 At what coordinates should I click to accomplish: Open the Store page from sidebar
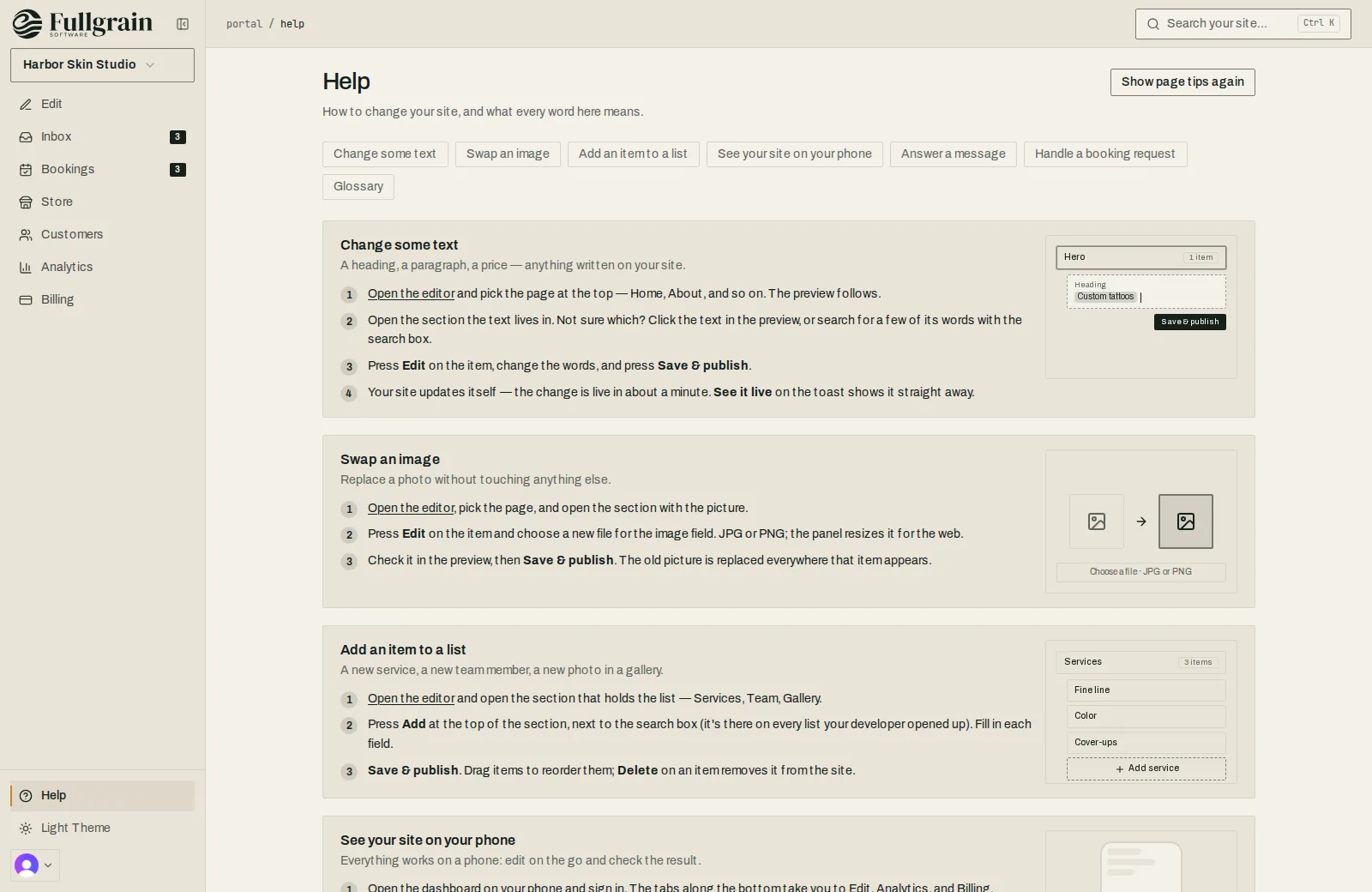click(x=102, y=202)
